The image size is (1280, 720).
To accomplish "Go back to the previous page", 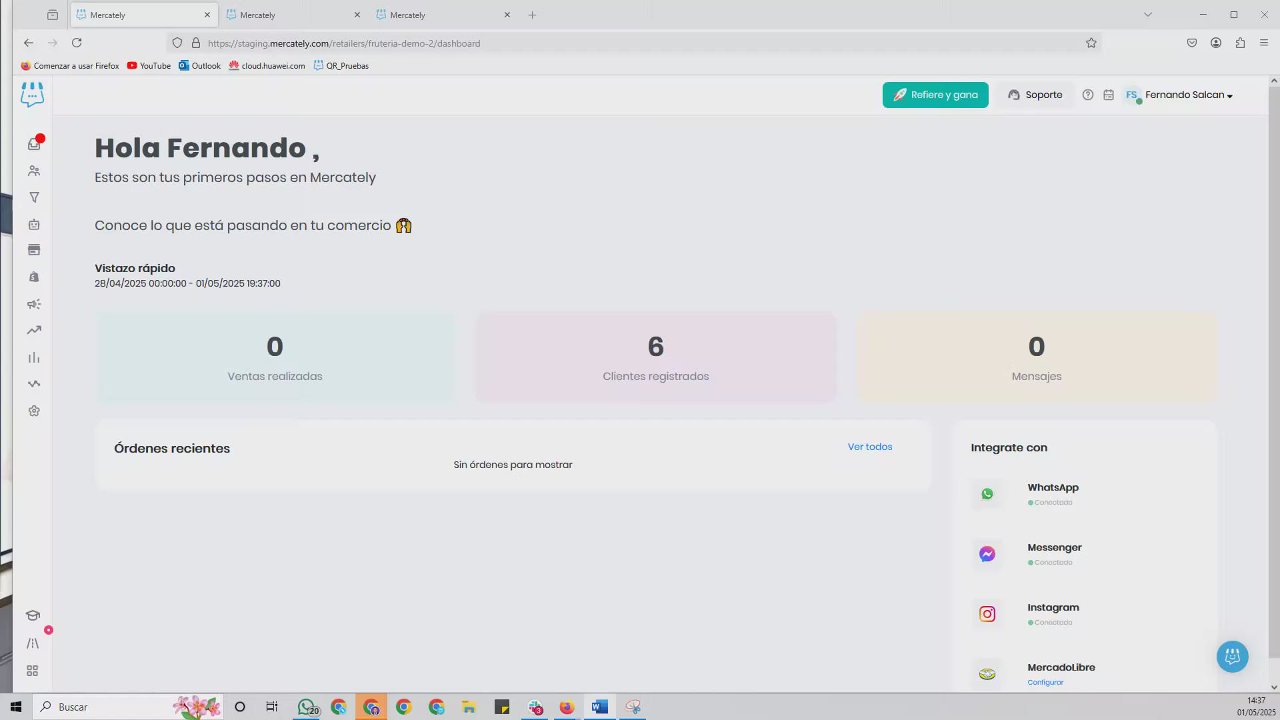I will point(28,43).
